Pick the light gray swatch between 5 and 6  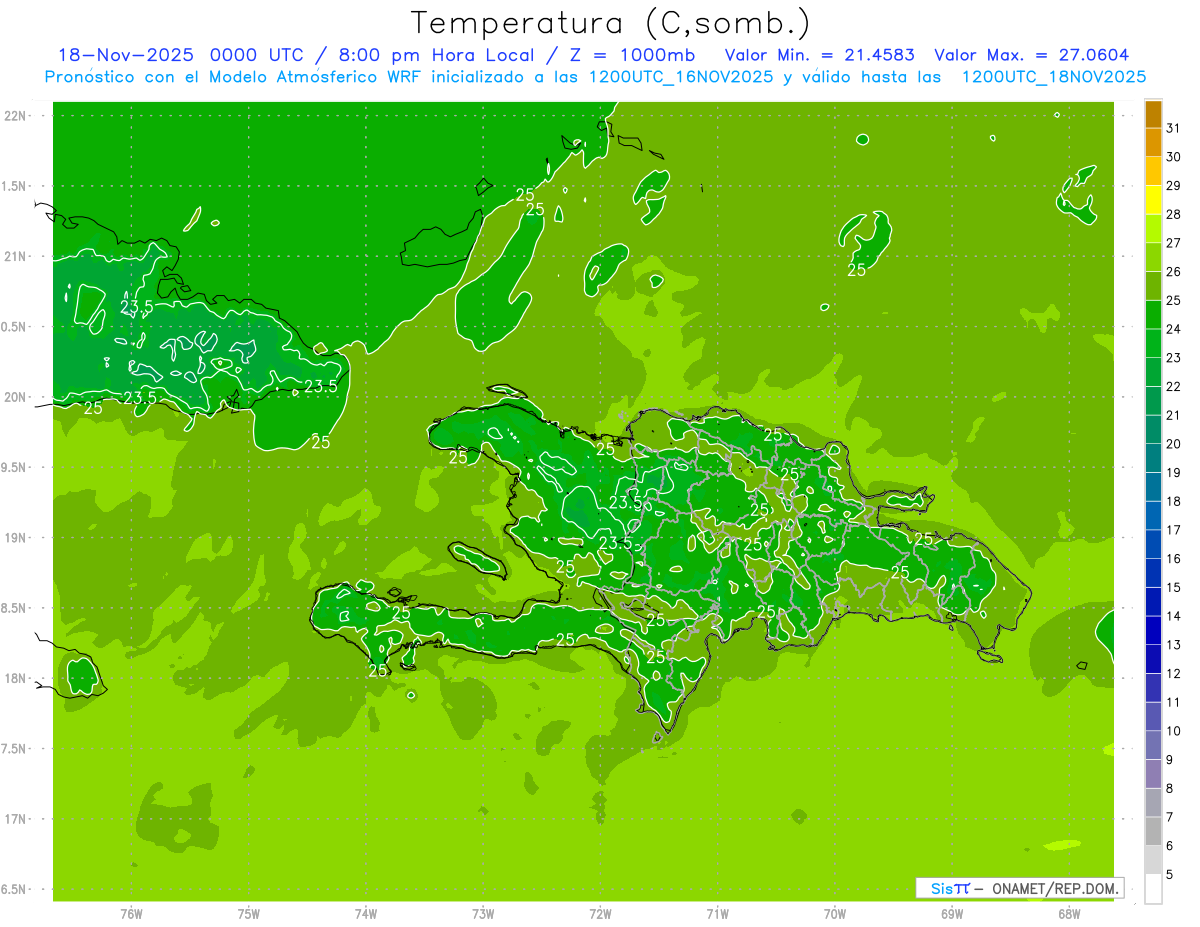(1153, 860)
